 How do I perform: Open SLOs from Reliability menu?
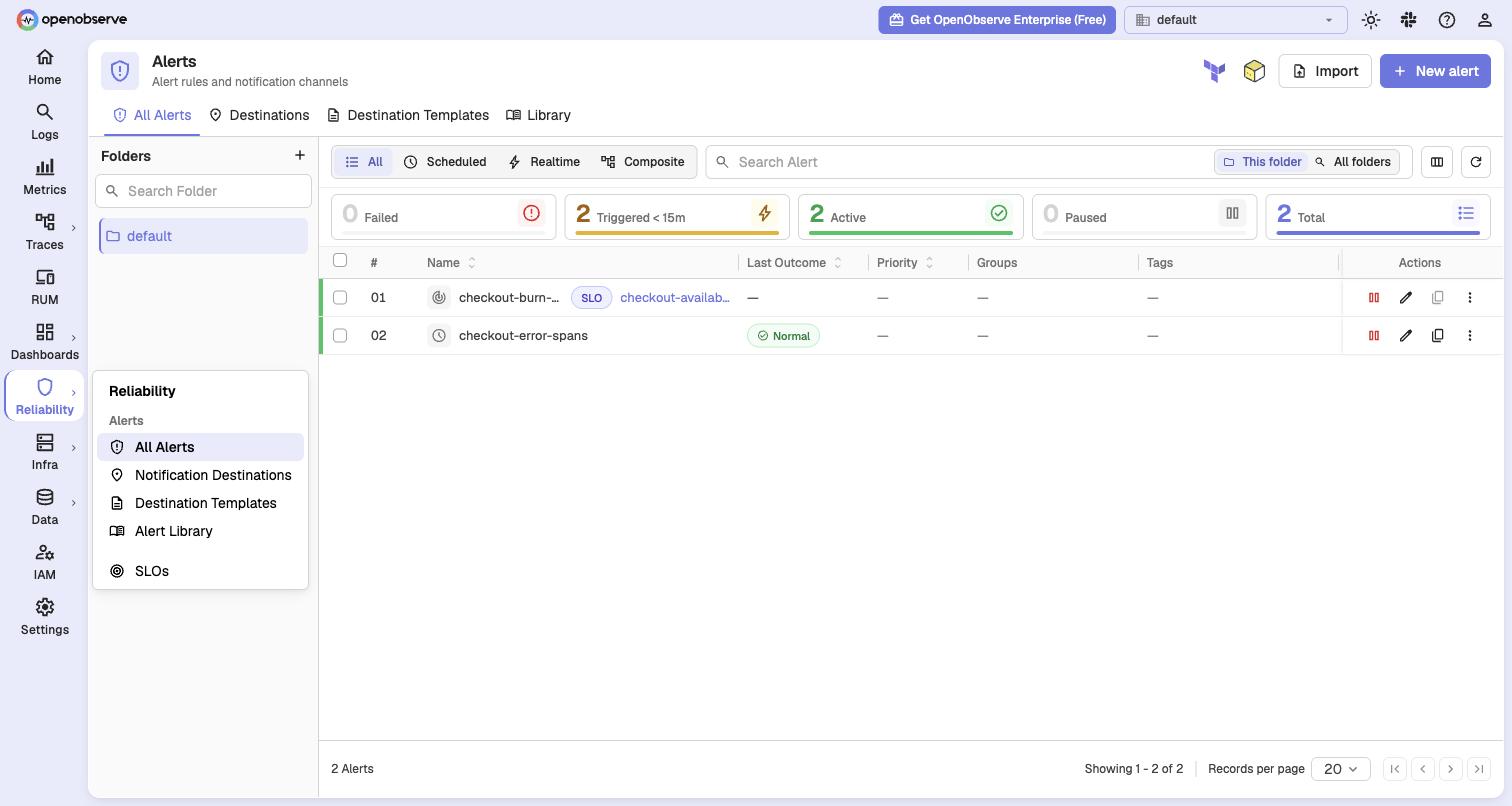[x=200, y=571]
